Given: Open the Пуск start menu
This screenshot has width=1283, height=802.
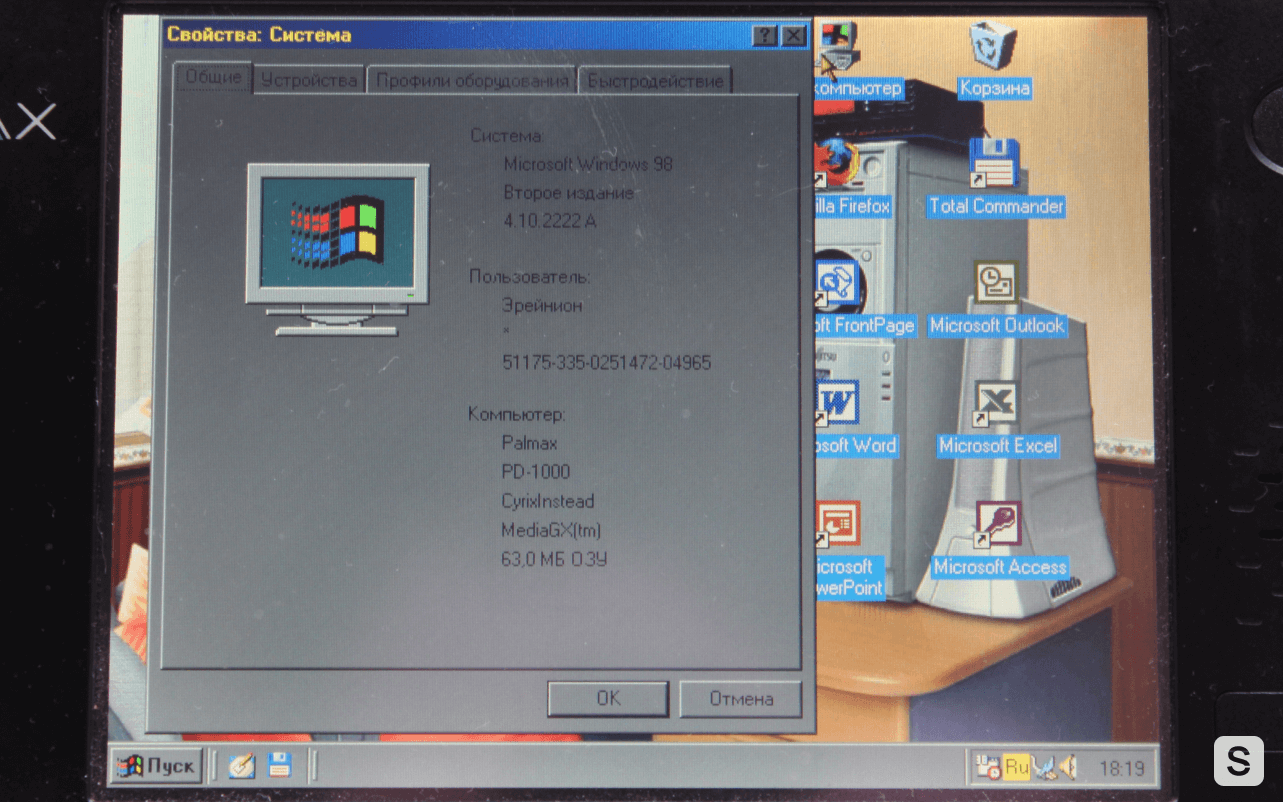Looking at the screenshot, I should pos(157,767).
